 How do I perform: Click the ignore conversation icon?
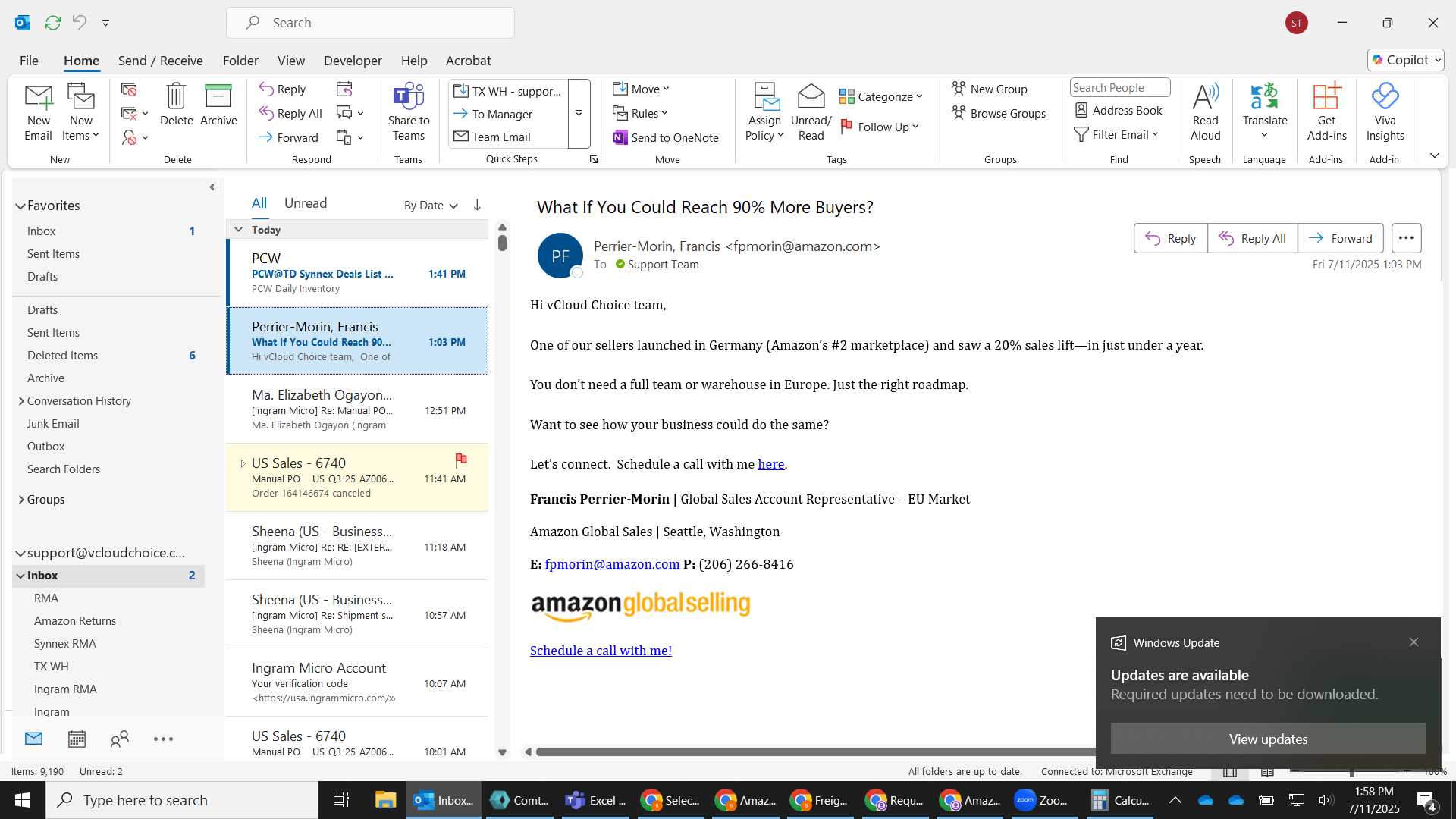click(x=129, y=90)
